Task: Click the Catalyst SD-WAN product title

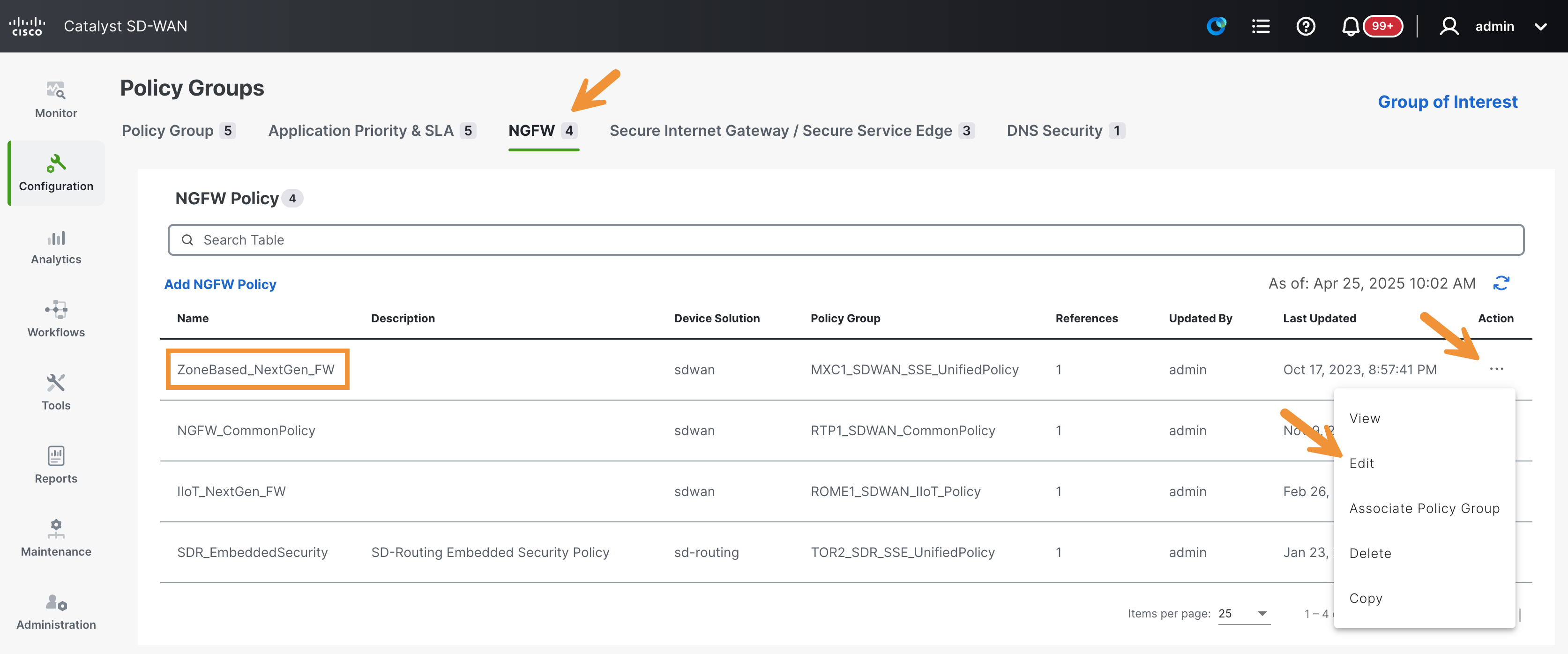Action: 126,26
